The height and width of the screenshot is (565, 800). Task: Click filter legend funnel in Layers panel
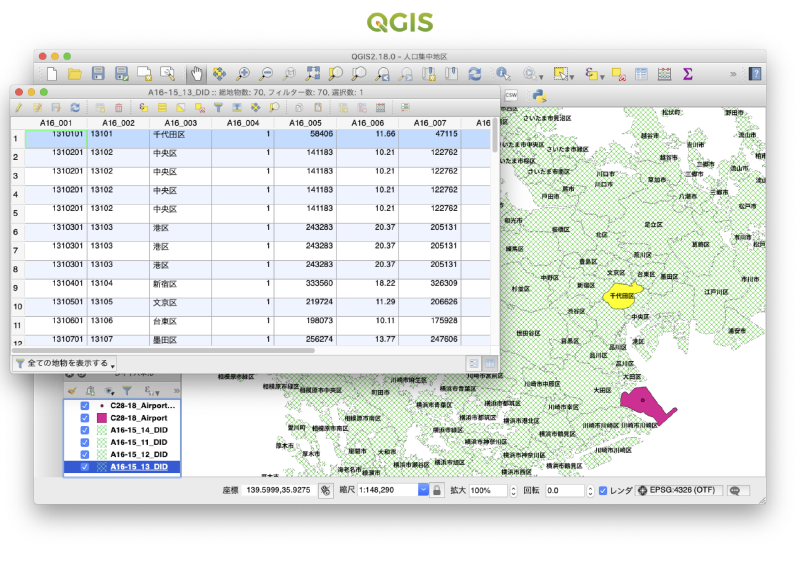tap(127, 391)
